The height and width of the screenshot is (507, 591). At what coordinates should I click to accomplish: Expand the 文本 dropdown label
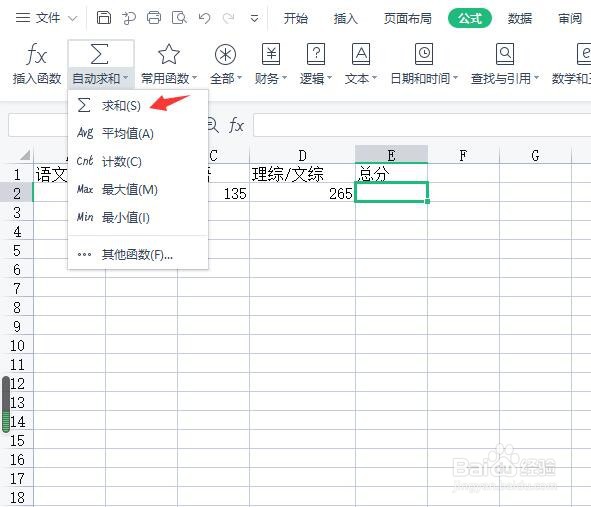pos(361,78)
